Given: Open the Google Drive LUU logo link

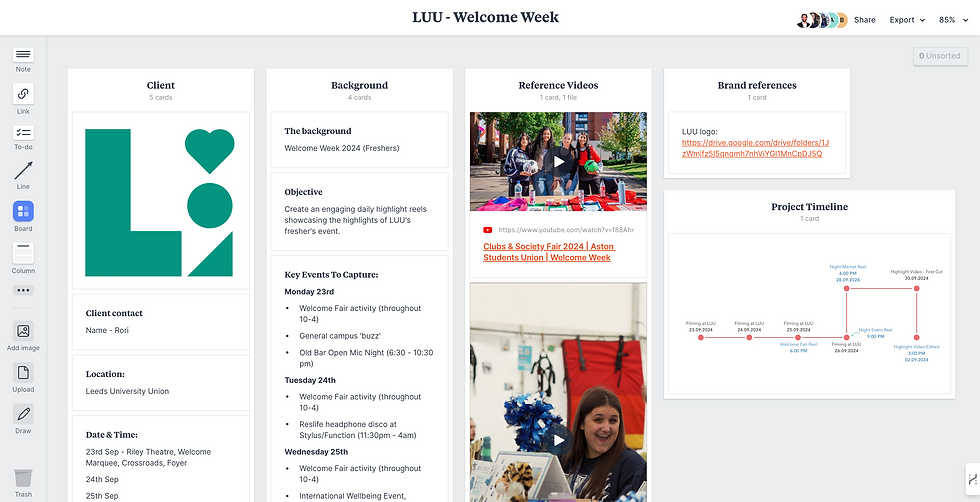Looking at the screenshot, I should (756, 148).
